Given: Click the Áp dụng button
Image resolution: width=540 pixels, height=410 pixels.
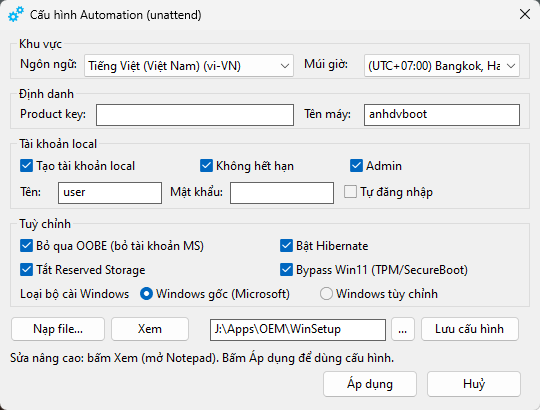Looking at the screenshot, I should (x=370, y=384).
